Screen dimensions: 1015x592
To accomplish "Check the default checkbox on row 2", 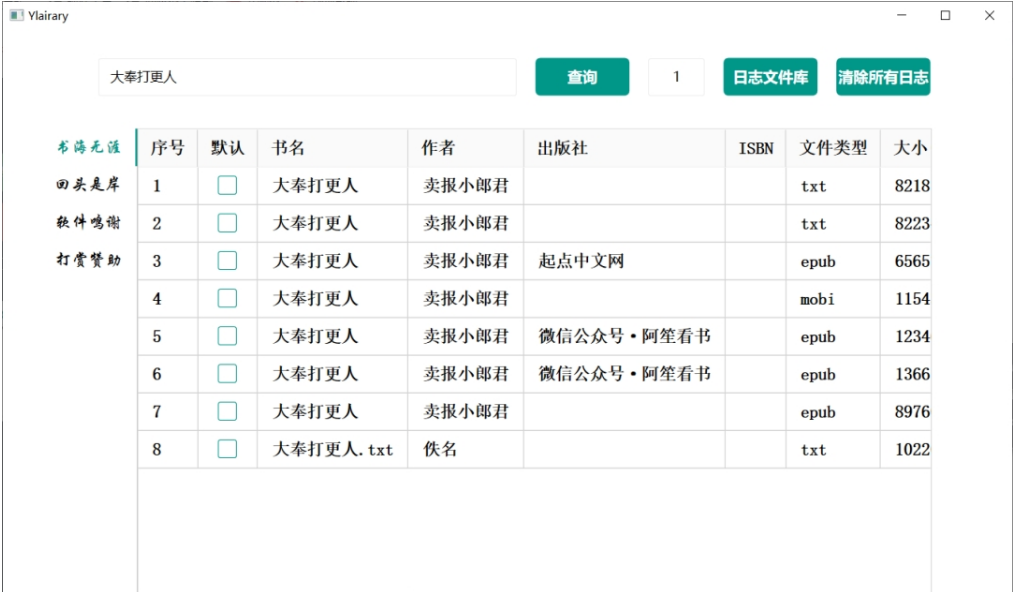I will [x=228, y=223].
